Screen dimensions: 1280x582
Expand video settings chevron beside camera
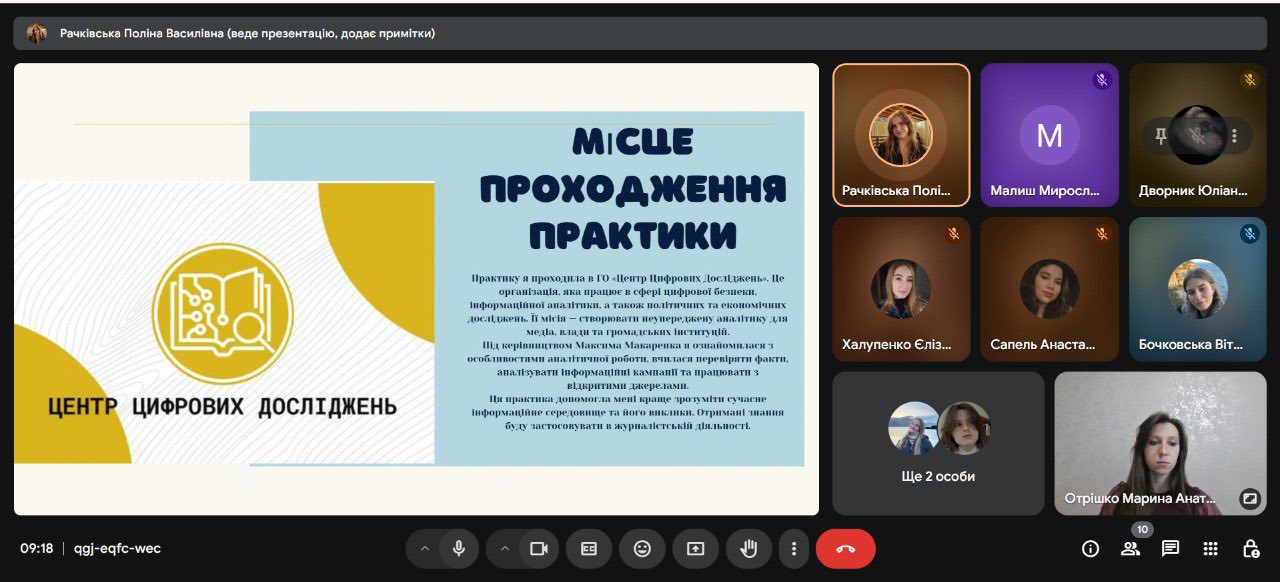pos(504,548)
